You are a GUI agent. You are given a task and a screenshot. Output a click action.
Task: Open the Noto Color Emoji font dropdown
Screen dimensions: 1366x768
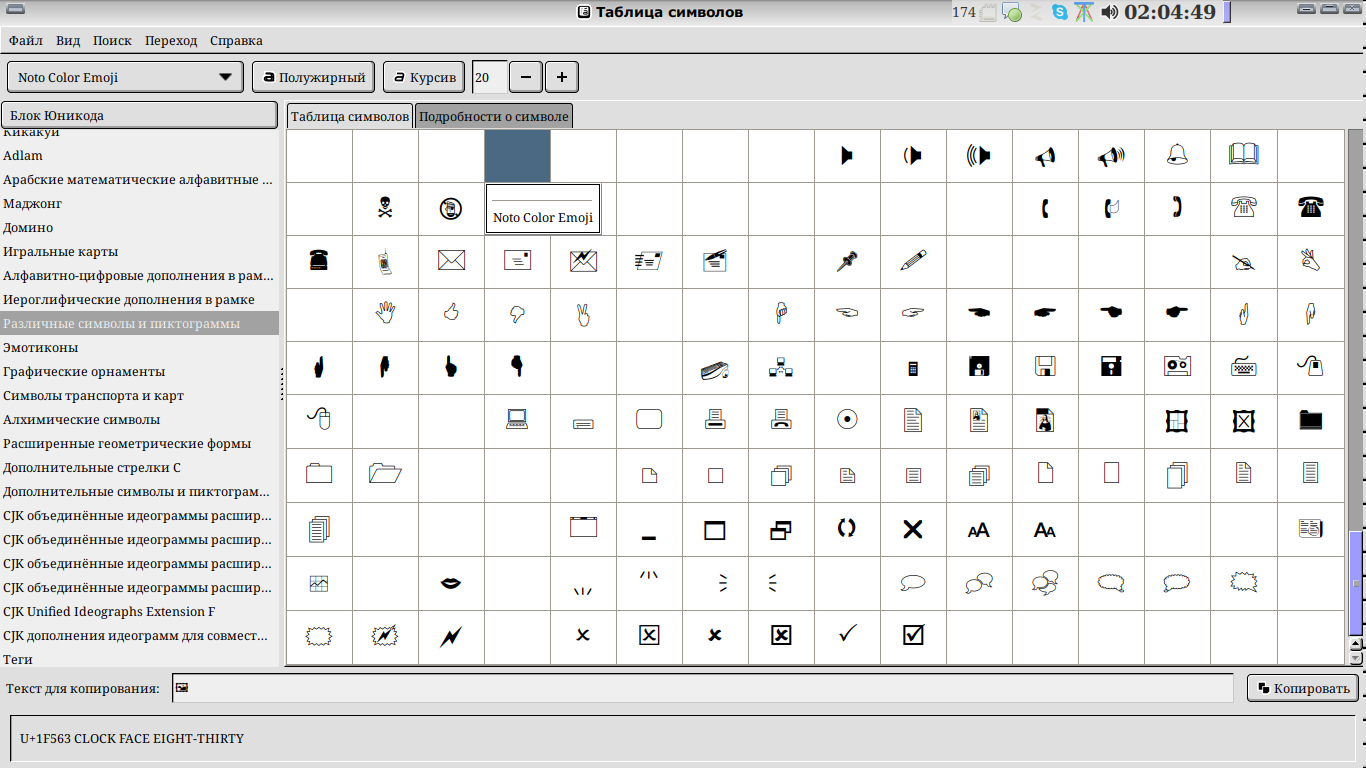click(125, 77)
